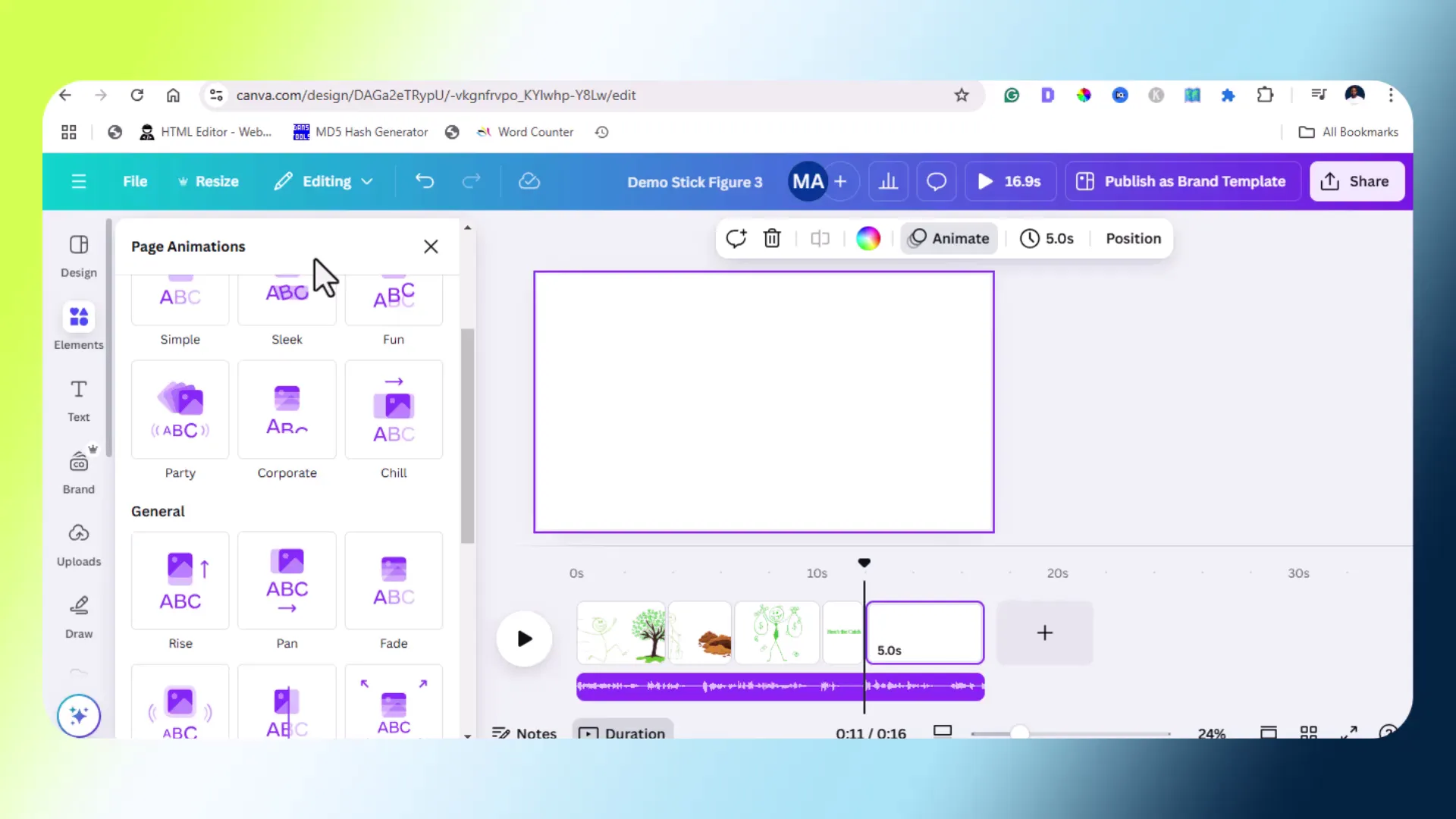The height and width of the screenshot is (819, 1456).
Task: Add a collaborator with the plus button
Action: pyautogui.click(x=840, y=181)
